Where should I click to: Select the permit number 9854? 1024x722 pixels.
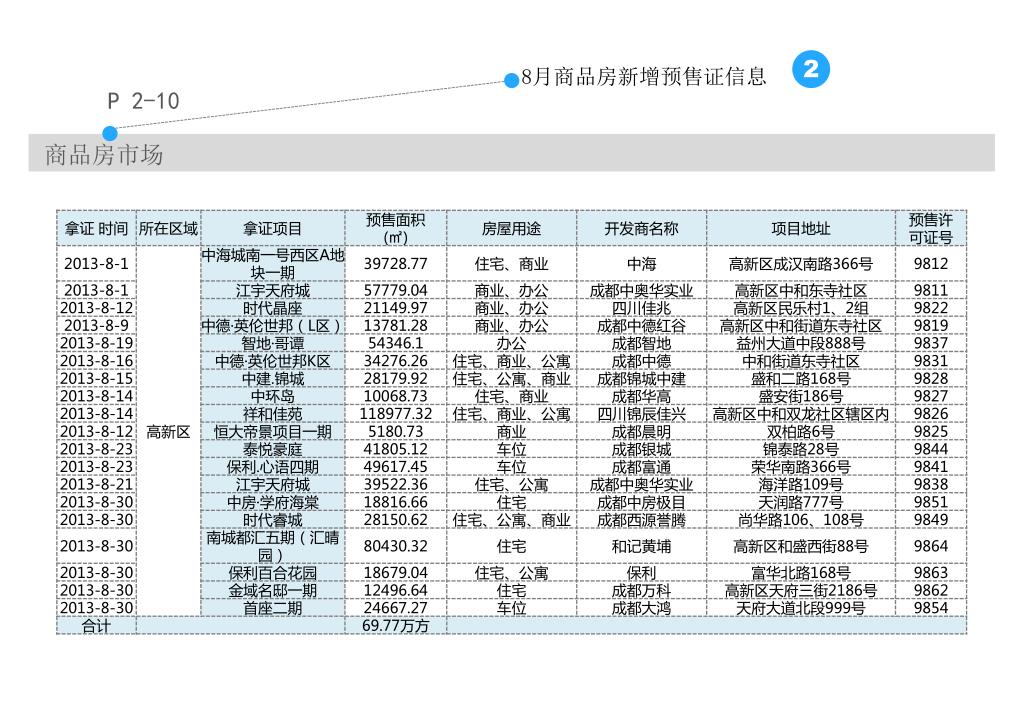pyautogui.click(x=931, y=608)
